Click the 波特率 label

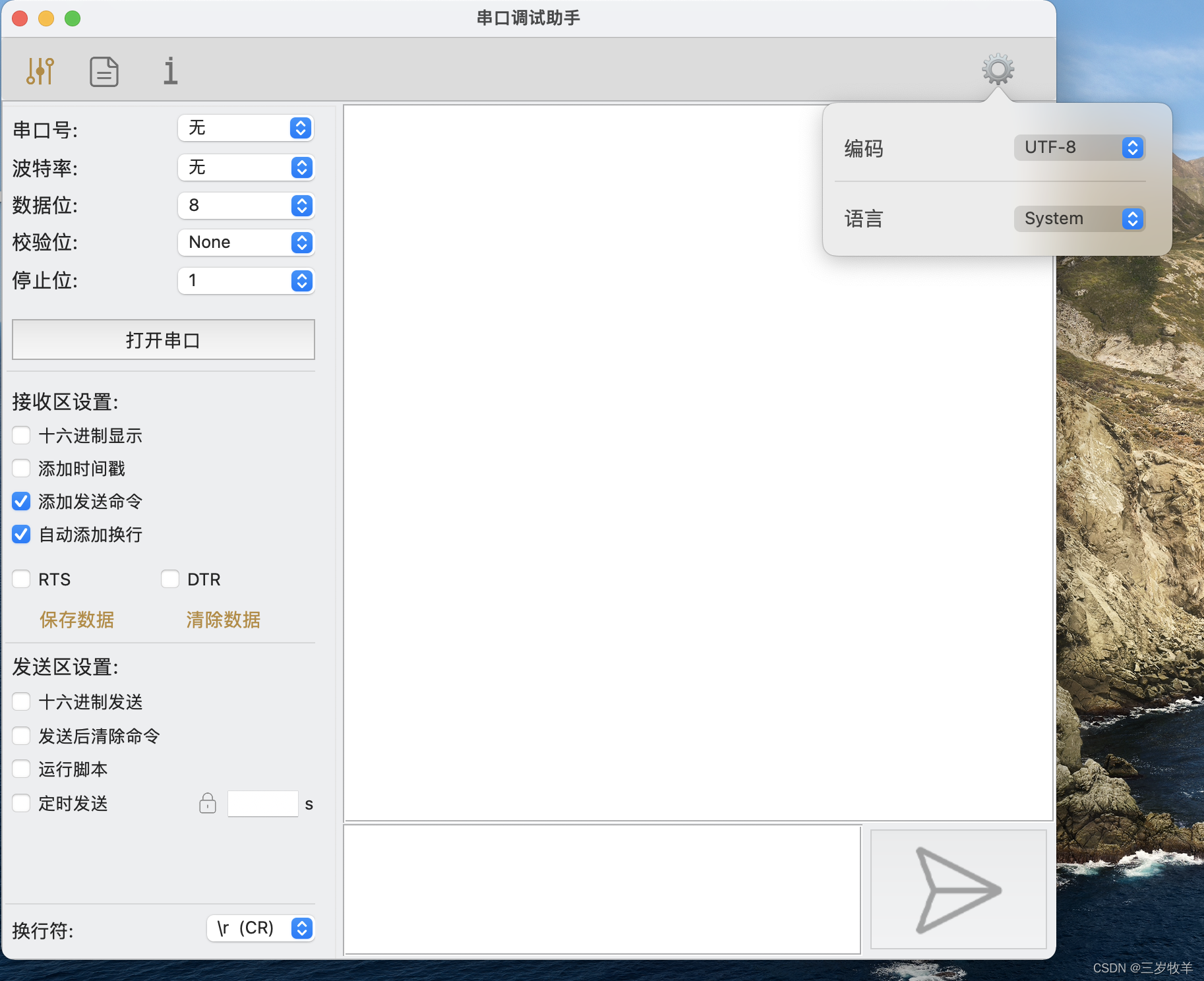coord(45,168)
